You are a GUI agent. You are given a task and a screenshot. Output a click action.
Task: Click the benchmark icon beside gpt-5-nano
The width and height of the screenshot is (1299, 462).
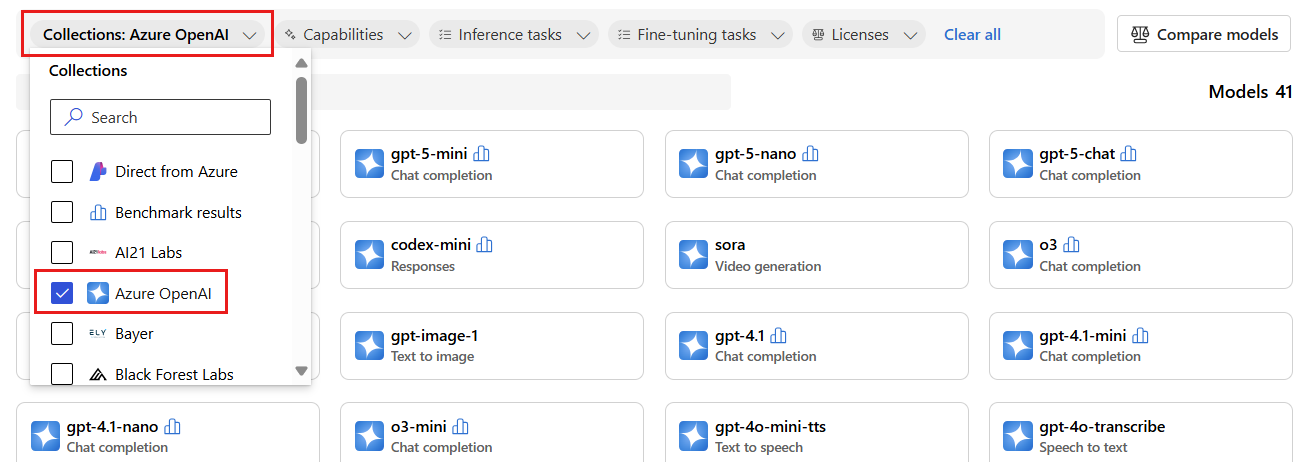(810, 154)
